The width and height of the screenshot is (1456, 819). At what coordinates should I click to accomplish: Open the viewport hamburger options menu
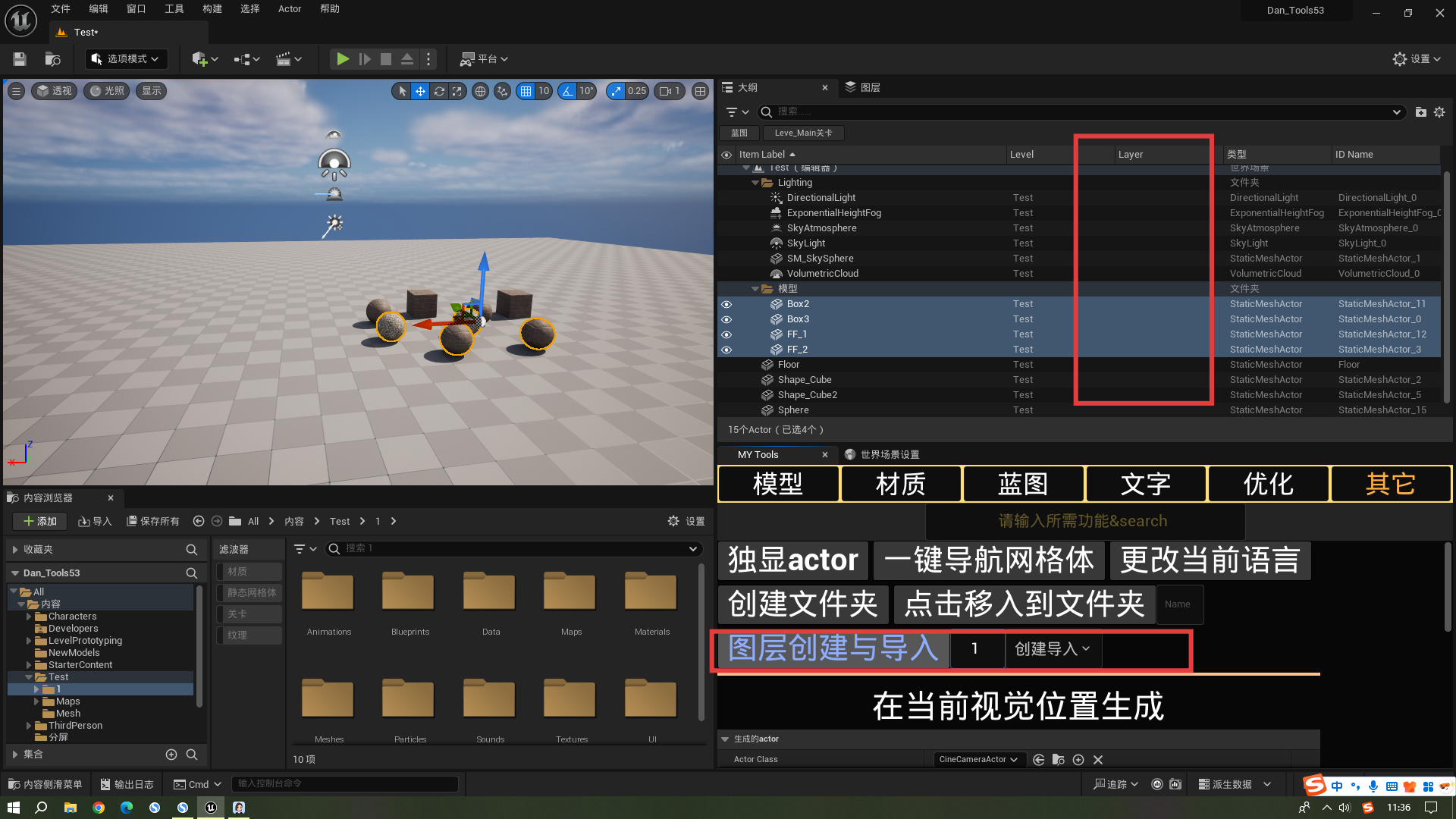tap(16, 91)
